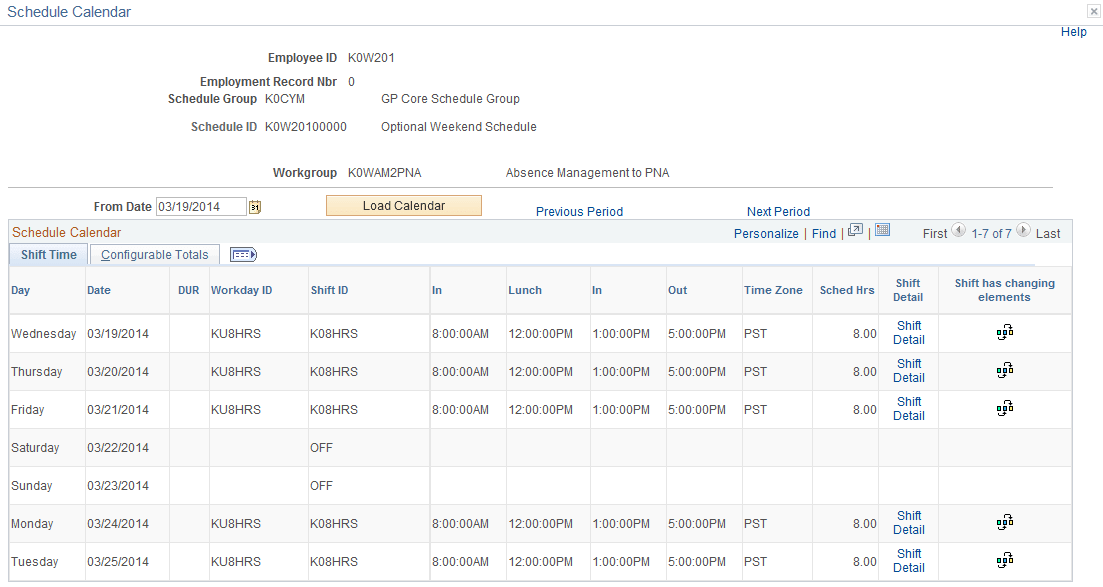Screen dimensions: 1103x587
Task: Open Shift Detail for Tuesday
Action: click(909, 561)
